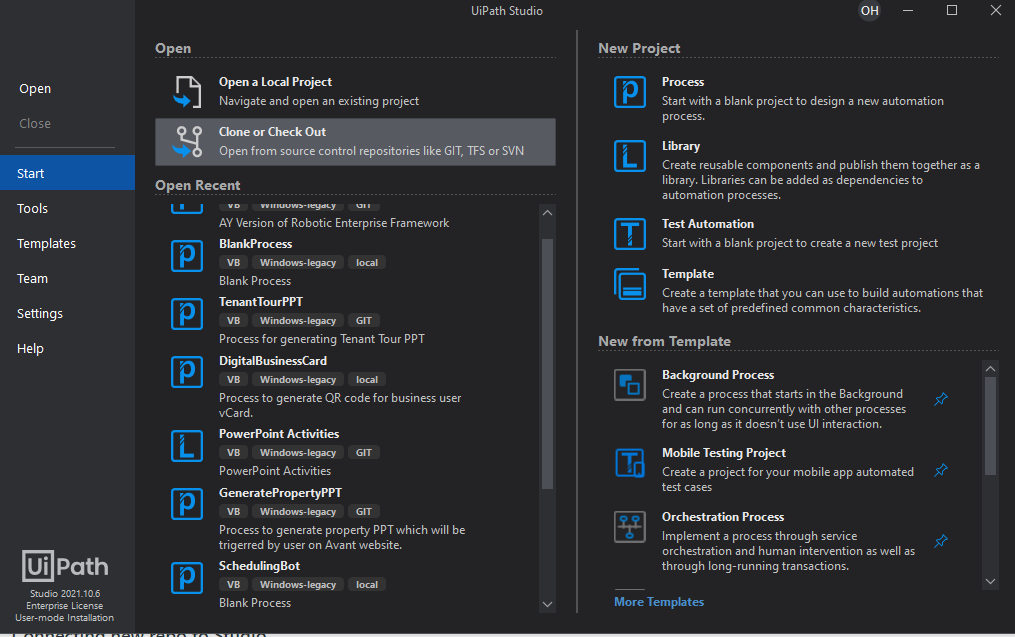Click the UiPath logo in the sidebar
Viewport: 1015px width, 637px height.
click(x=65, y=566)
